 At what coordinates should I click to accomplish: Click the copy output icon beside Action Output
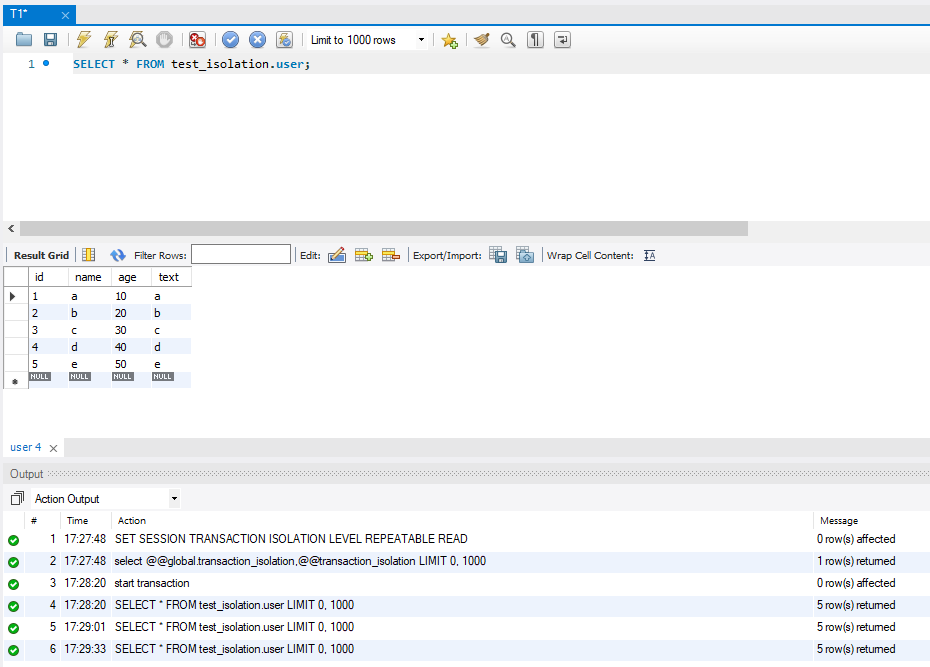[x=17, y=498]
